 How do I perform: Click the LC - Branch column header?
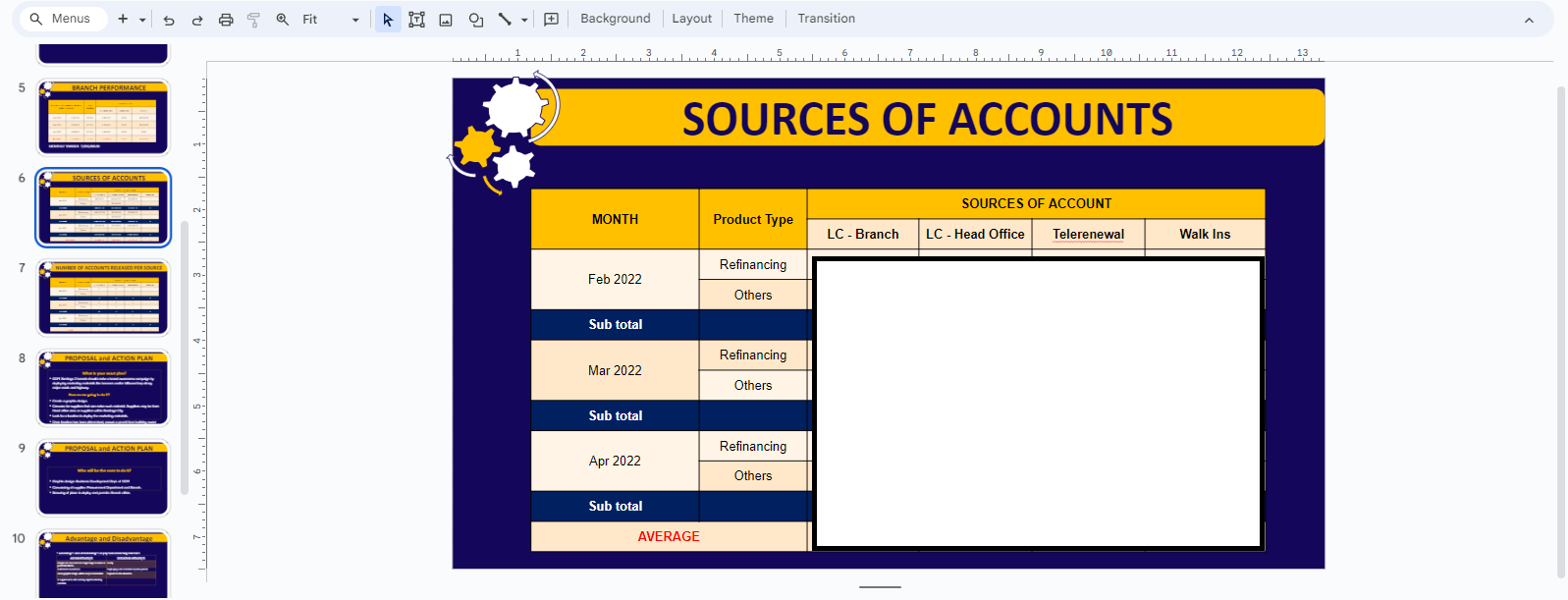pos(863,234)
